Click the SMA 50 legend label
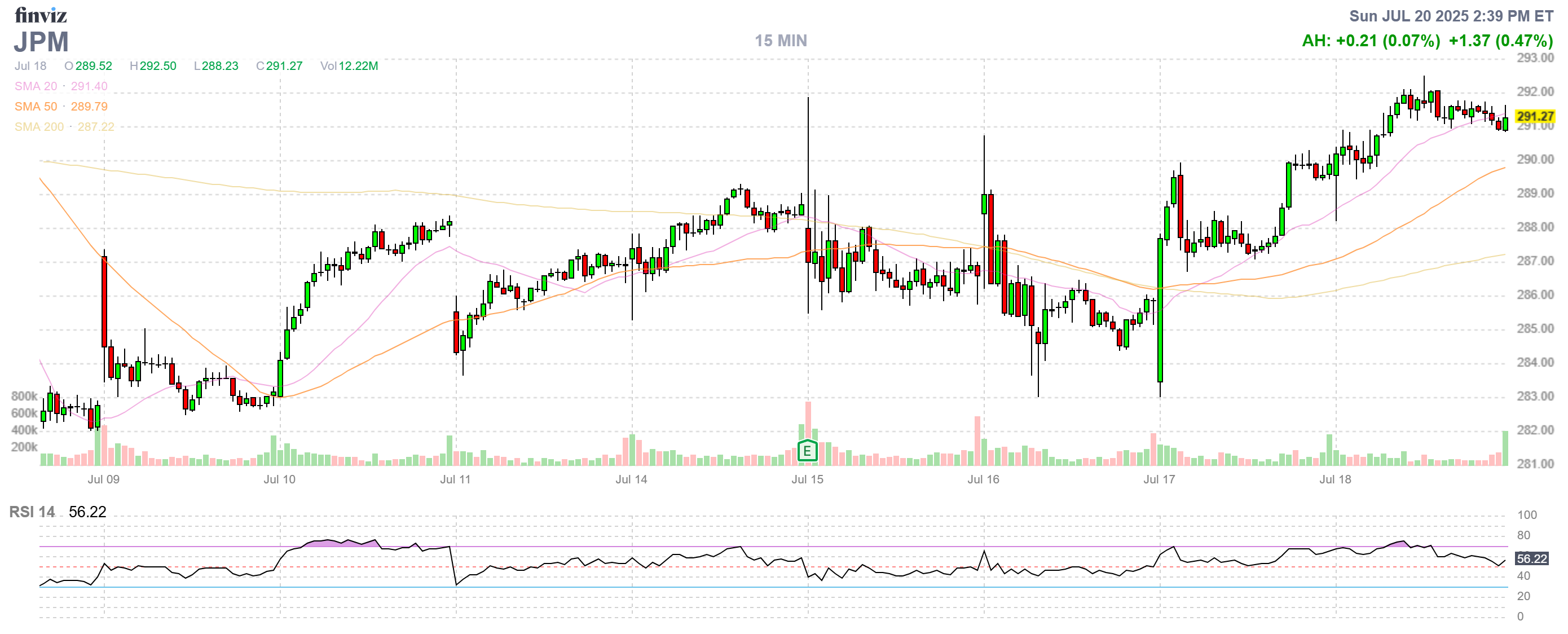 click(36, 107)
